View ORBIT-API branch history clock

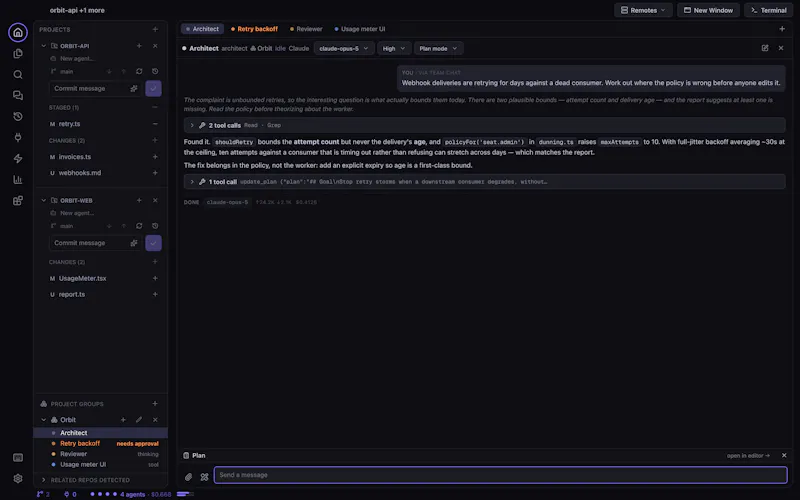point(155,71)
